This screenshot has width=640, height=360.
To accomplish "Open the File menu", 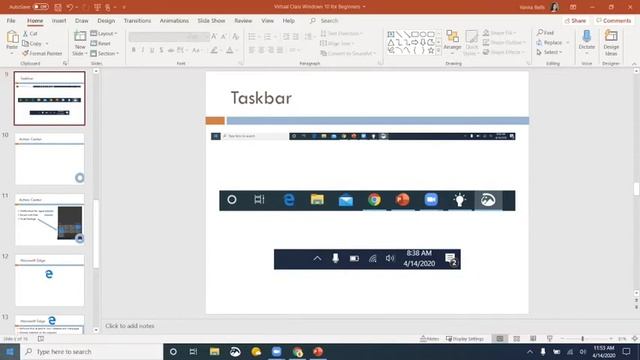I will pyautogui.click(x=11, y=20).
